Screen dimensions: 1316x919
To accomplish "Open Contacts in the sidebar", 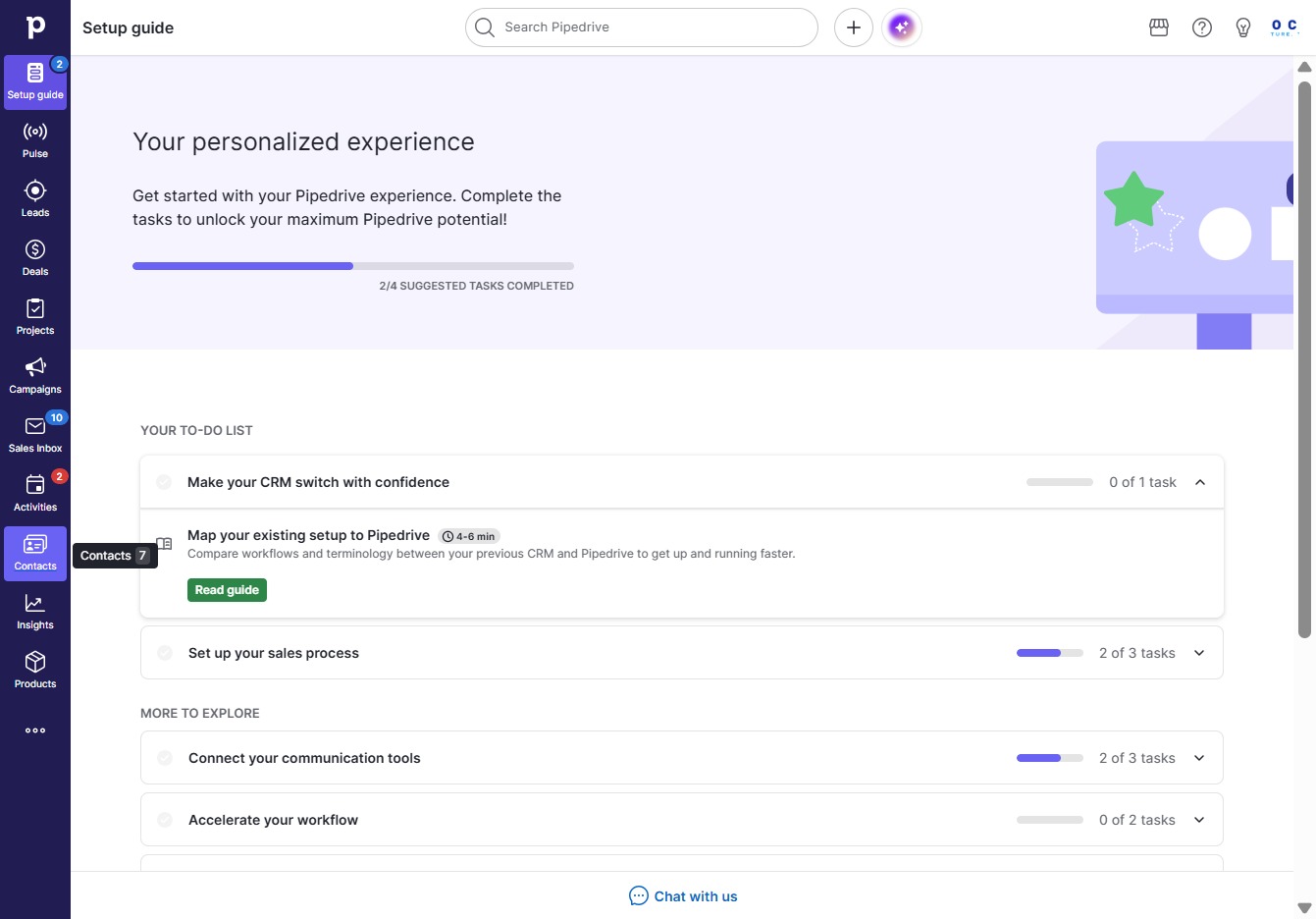I will click(x=35, y=553).
